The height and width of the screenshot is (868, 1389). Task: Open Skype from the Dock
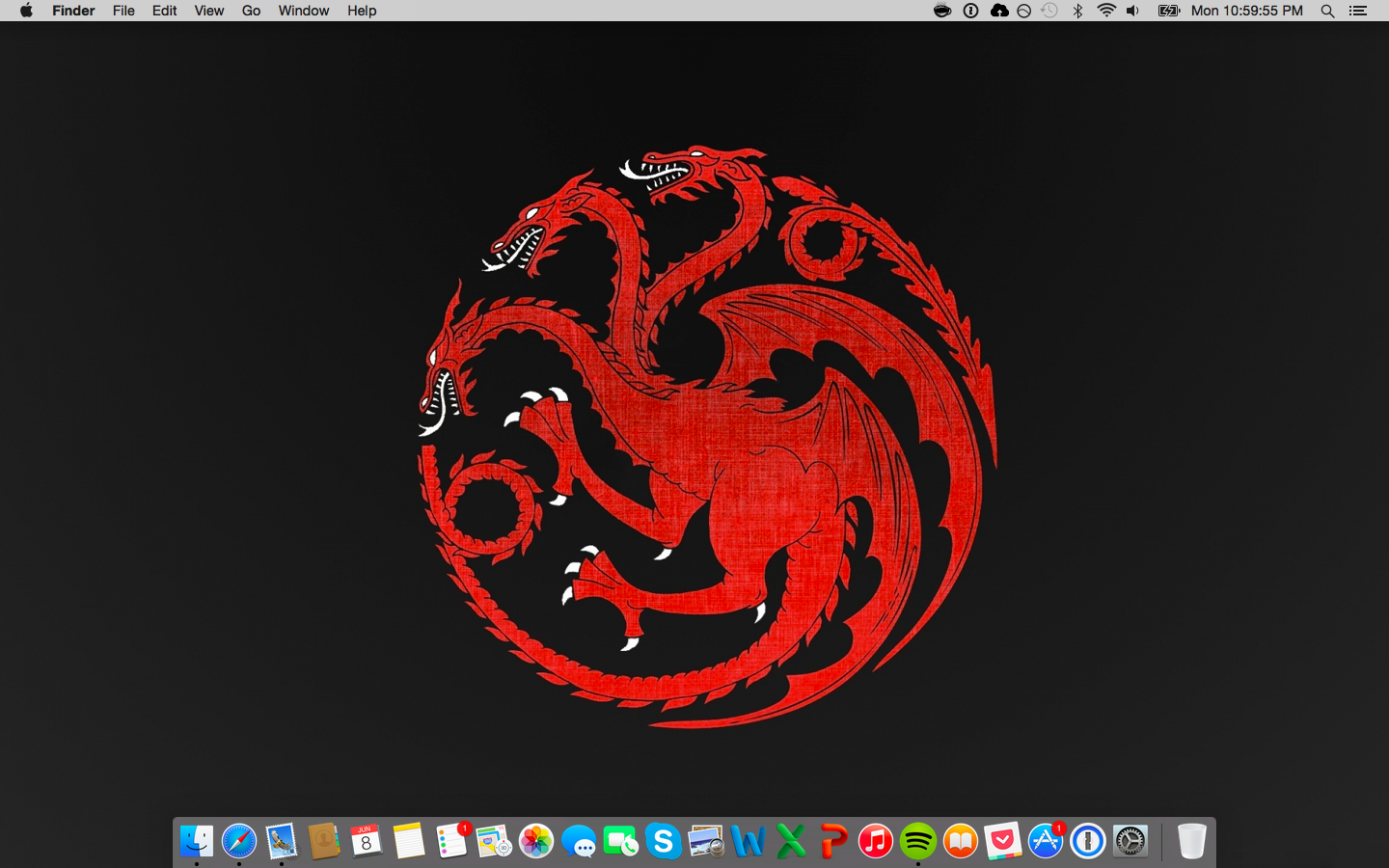click(x=664, y=841)
